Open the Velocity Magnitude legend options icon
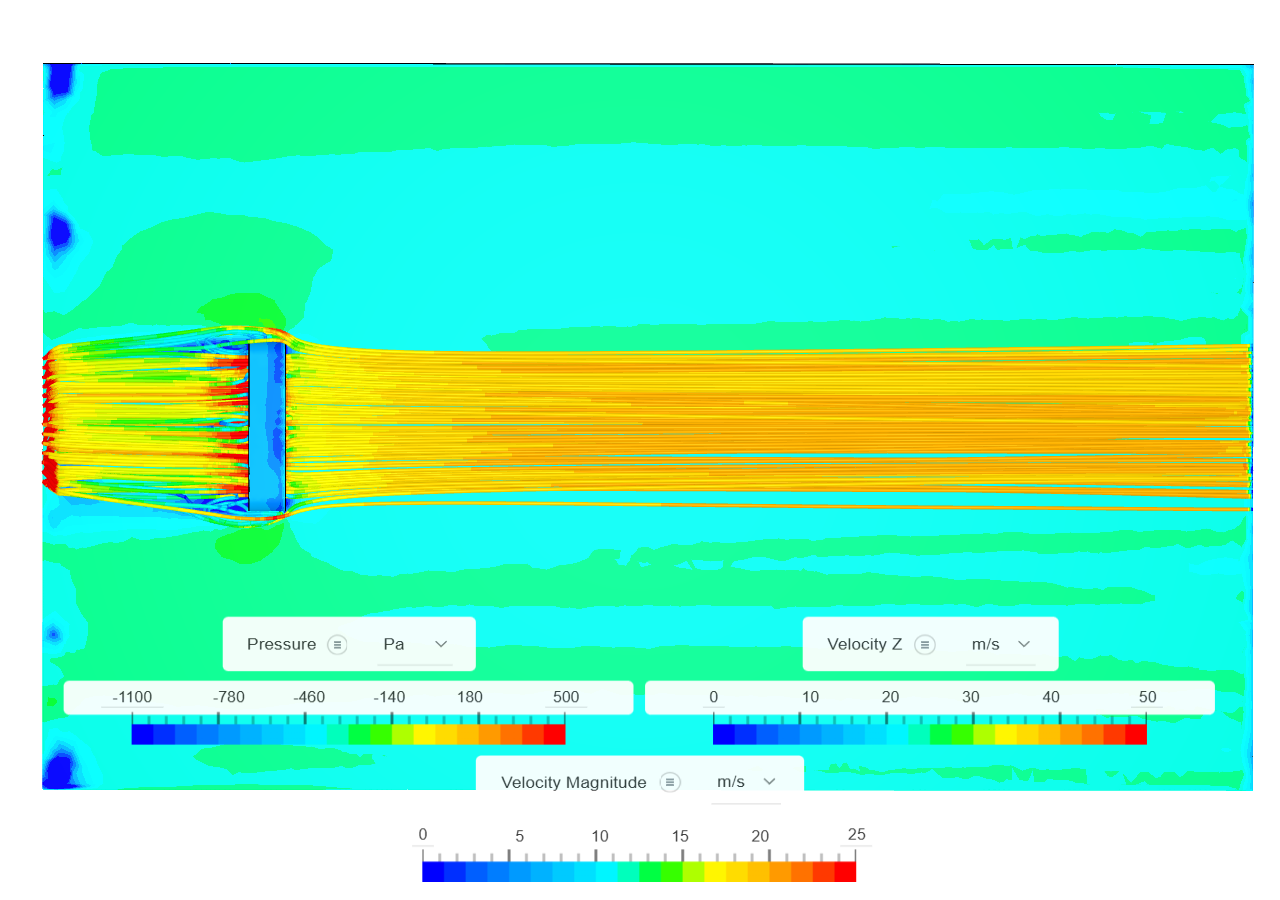 (x=670, y=782)
